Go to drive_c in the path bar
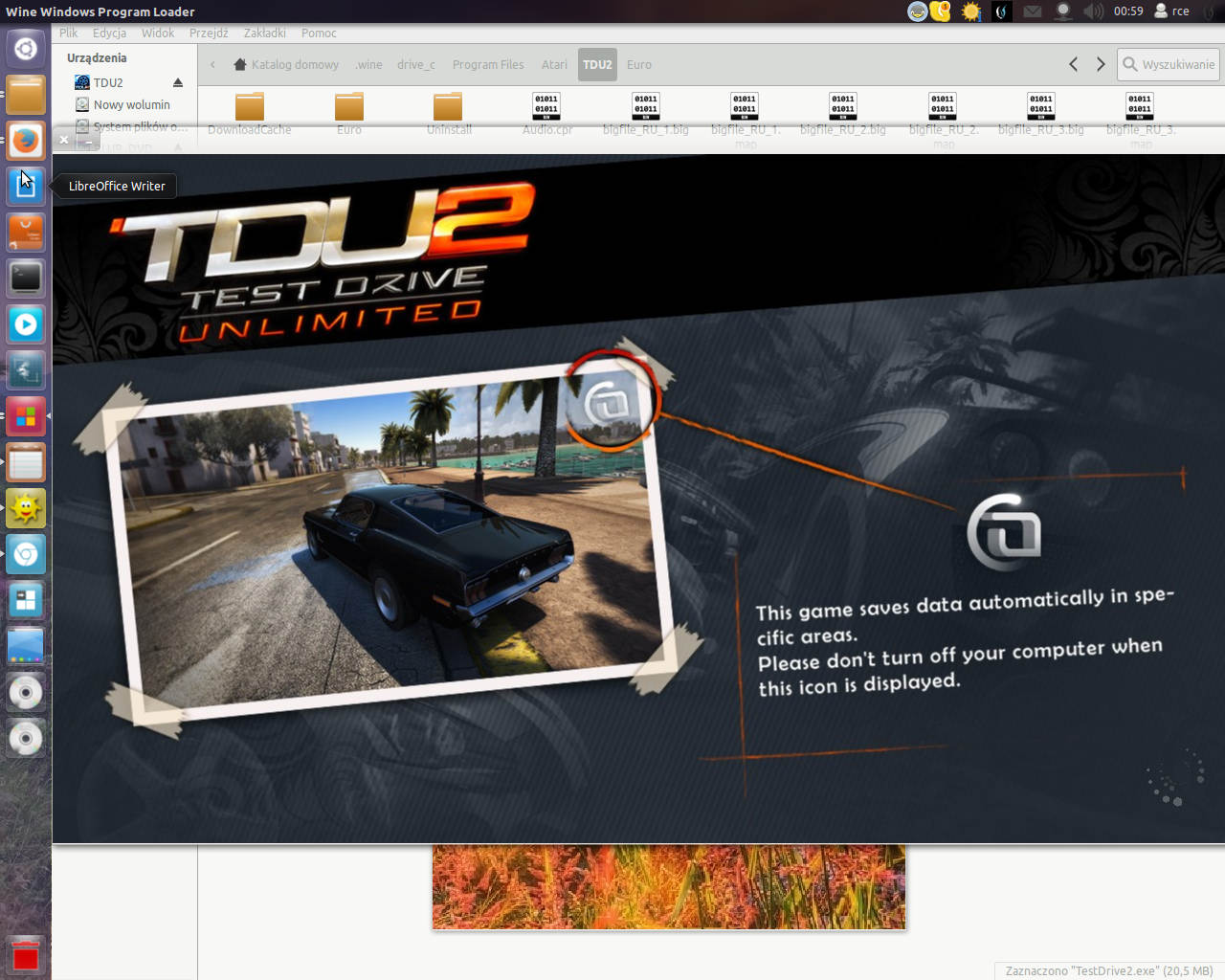 [416, 64]
